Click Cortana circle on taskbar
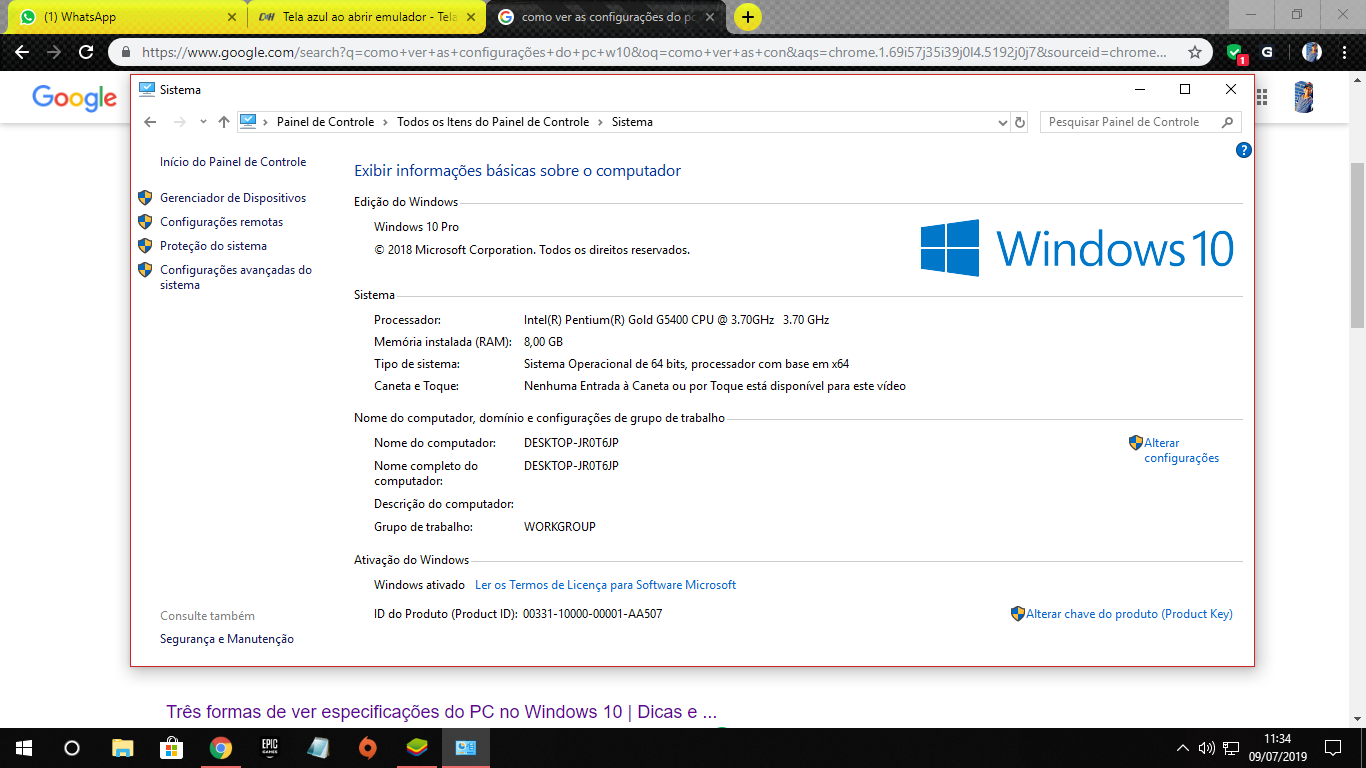This screenshot has height=768, width=1366. [71, 747]
